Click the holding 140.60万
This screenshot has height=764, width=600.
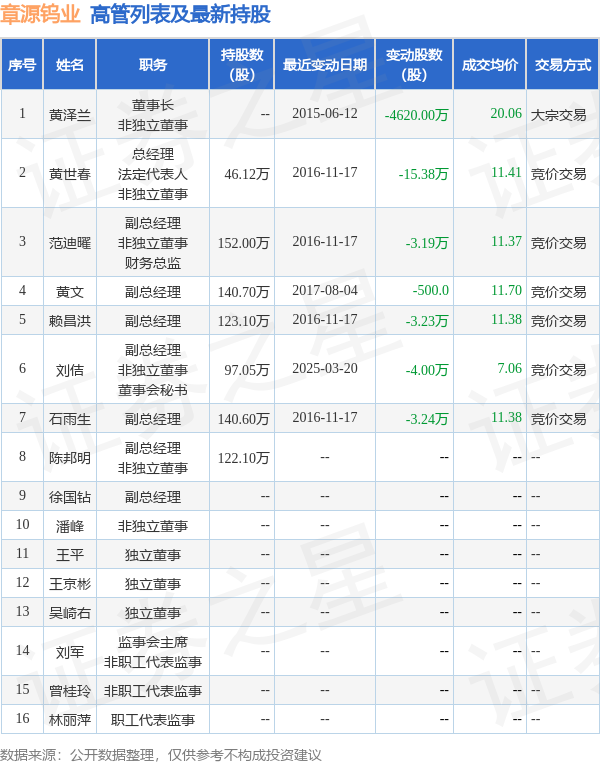(243, 419)
